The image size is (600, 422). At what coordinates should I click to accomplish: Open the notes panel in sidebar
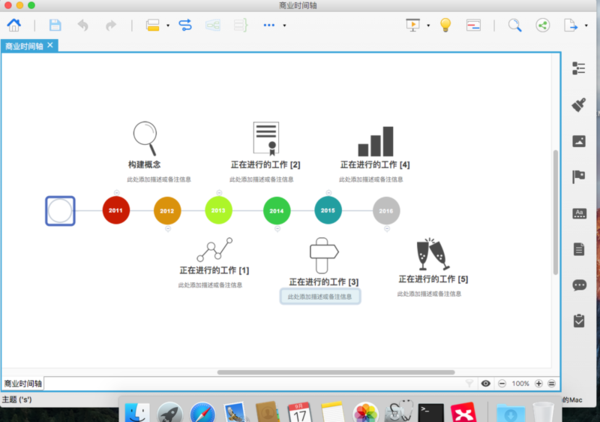(x=579, y=249)
